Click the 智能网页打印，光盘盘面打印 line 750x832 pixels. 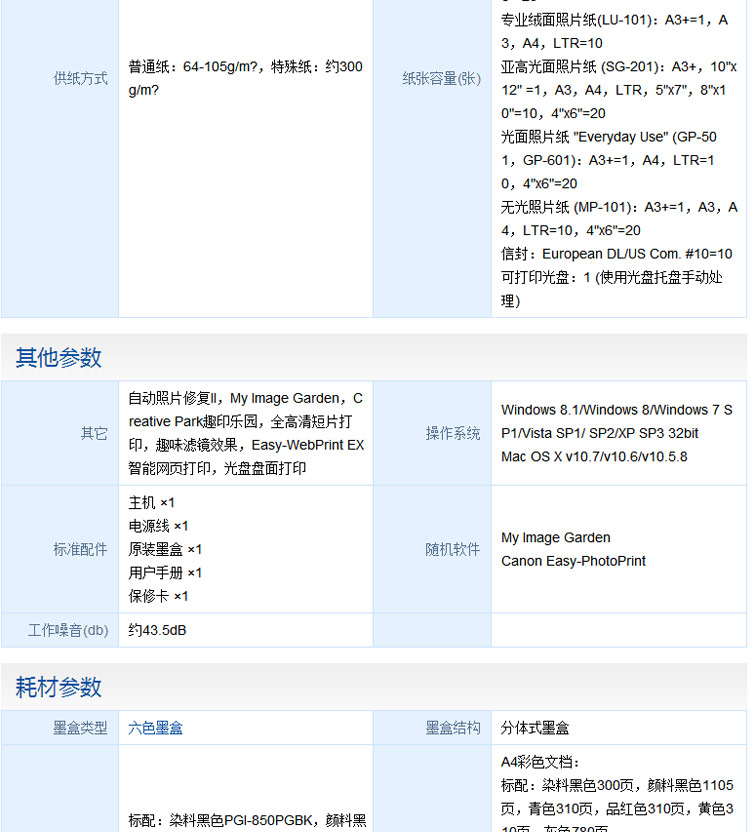217,468
